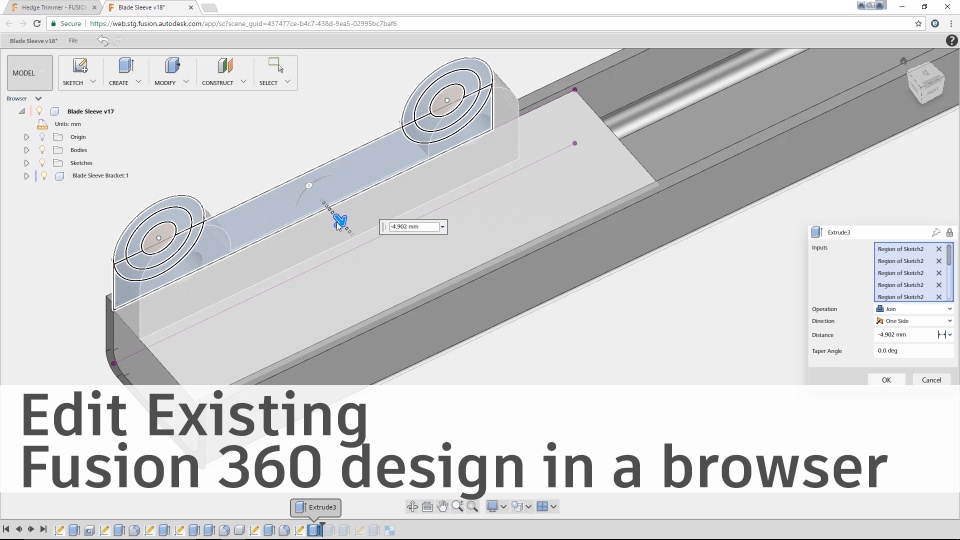This screenshot has width=960, height=540.
Task: Click the lock icon in Extrude3 dialog
Action: (950, 232)
